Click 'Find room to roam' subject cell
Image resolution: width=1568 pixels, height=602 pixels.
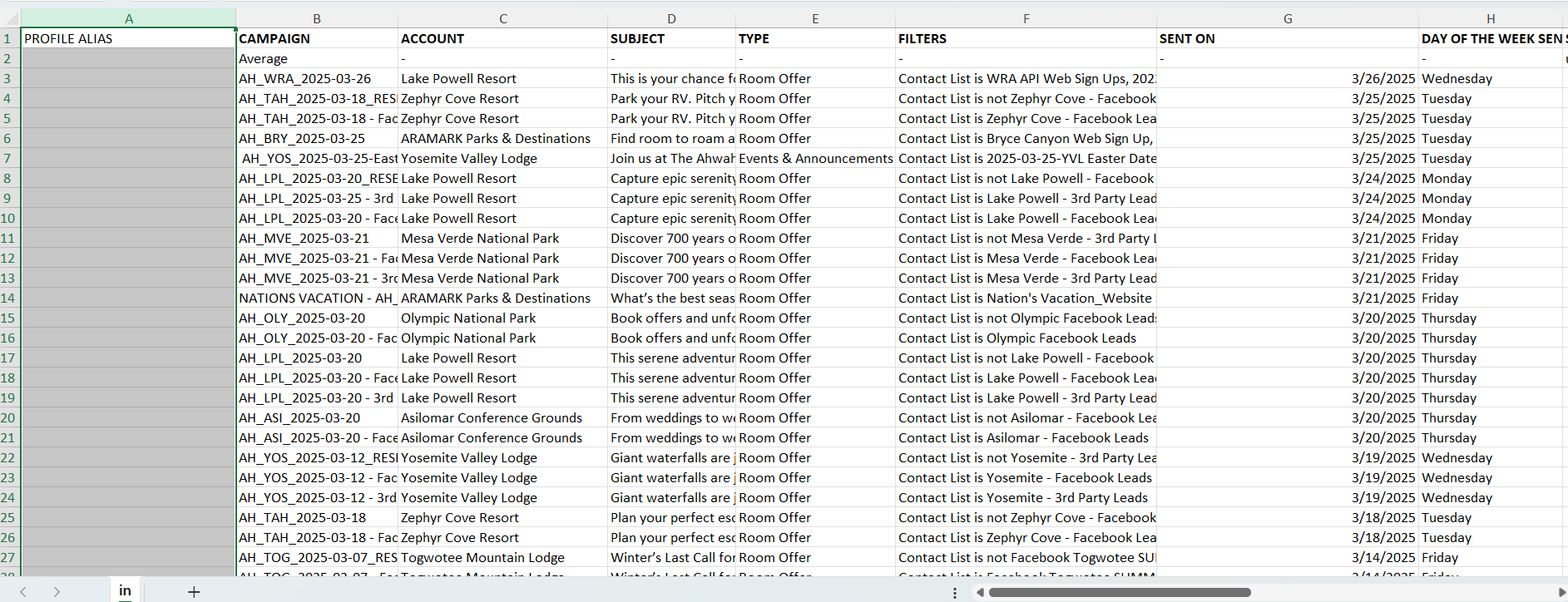click(671, 138)
